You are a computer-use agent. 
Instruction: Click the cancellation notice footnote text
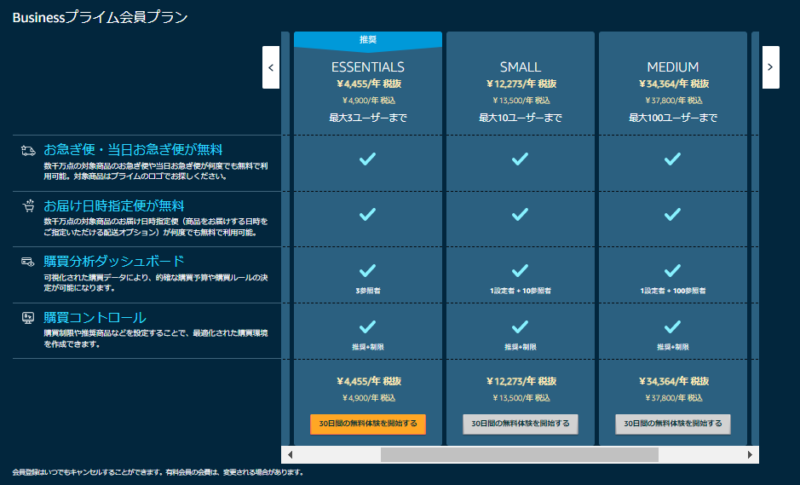pos(158,472)
